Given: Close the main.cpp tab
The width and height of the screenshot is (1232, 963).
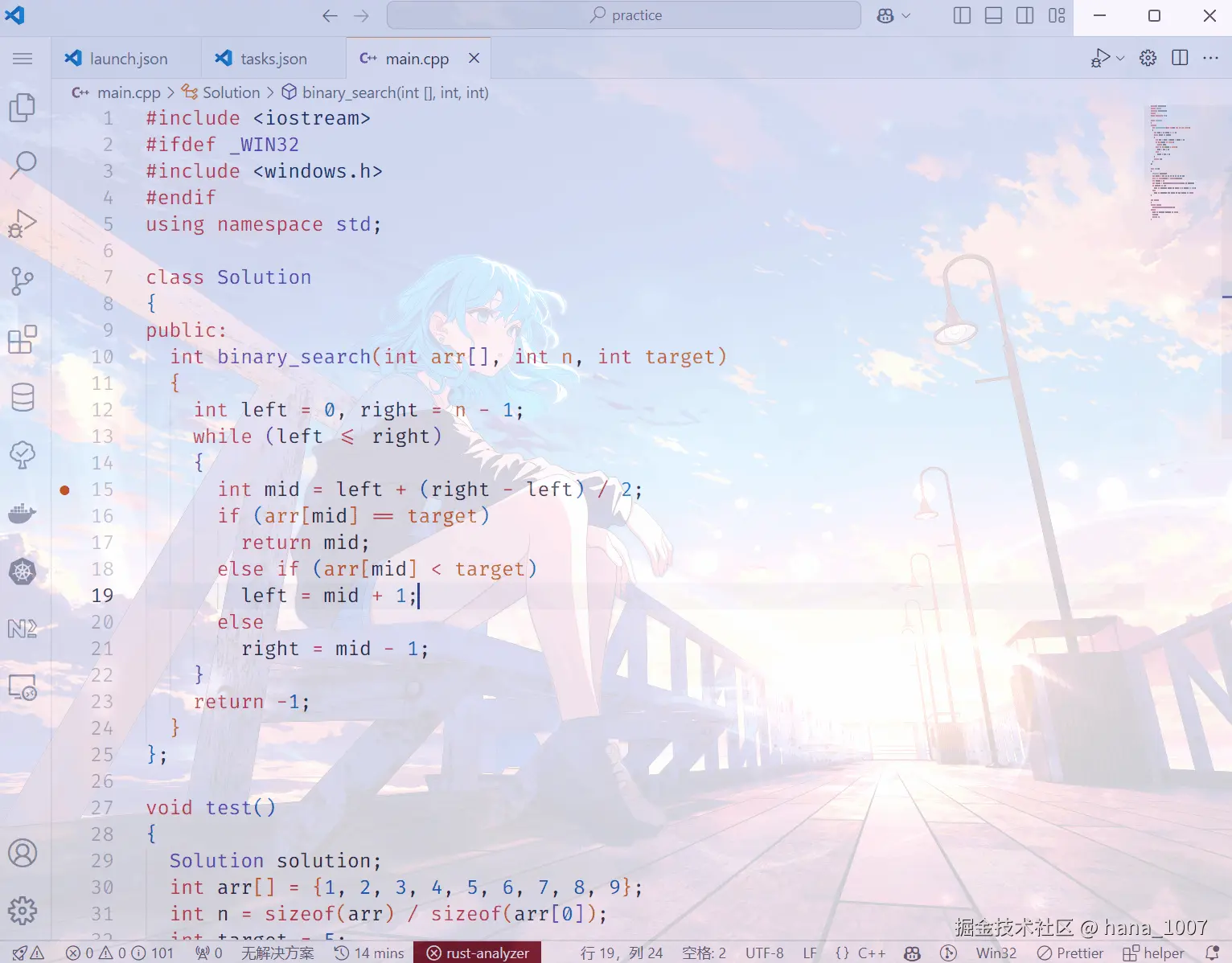Looking at the screenshot, I should pos(474,58).
